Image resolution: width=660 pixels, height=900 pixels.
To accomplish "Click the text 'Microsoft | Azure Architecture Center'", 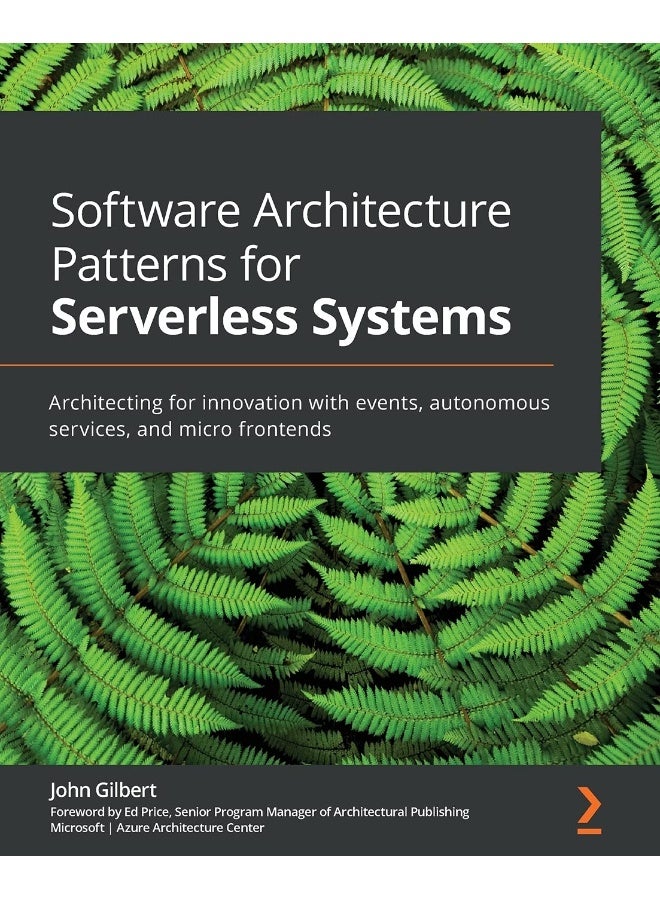I will [x=157, y=828].
